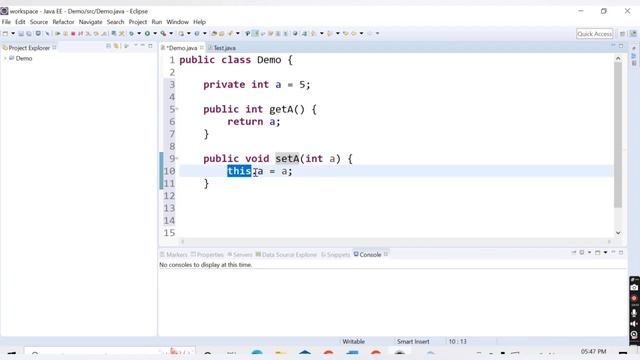Click the camera icon in recorder sidebar

coord(634,288)
